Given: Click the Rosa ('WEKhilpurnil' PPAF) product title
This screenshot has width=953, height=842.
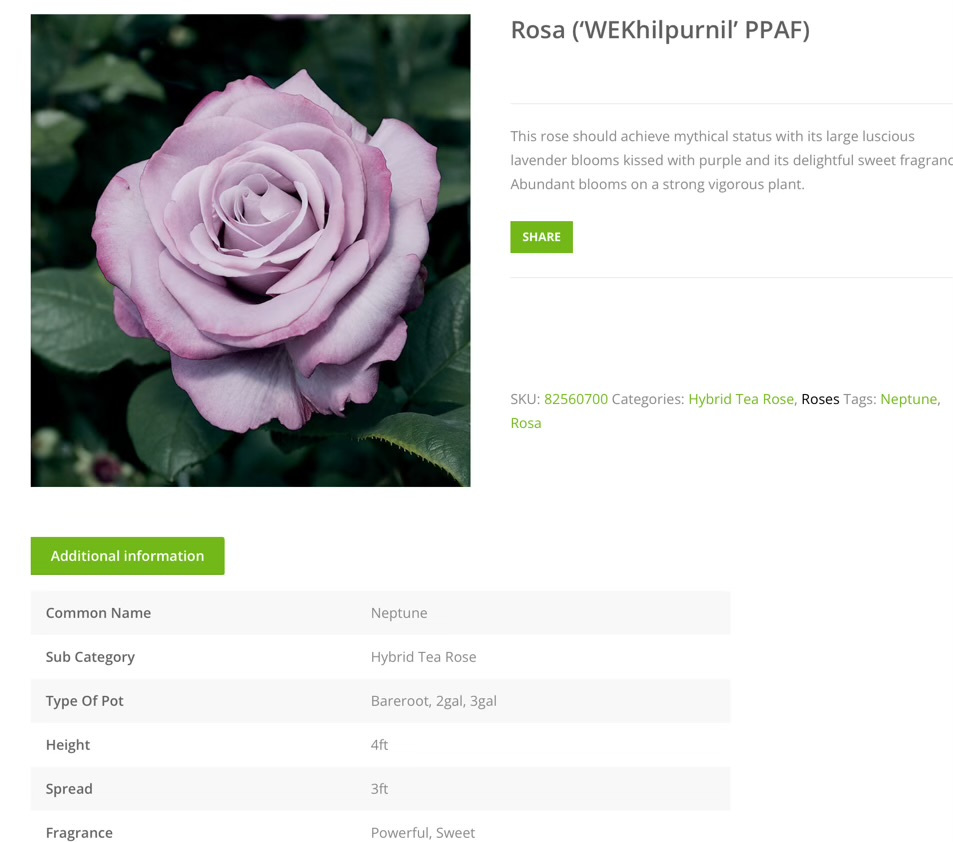Looking at the screenshot, I should point(660,30).
